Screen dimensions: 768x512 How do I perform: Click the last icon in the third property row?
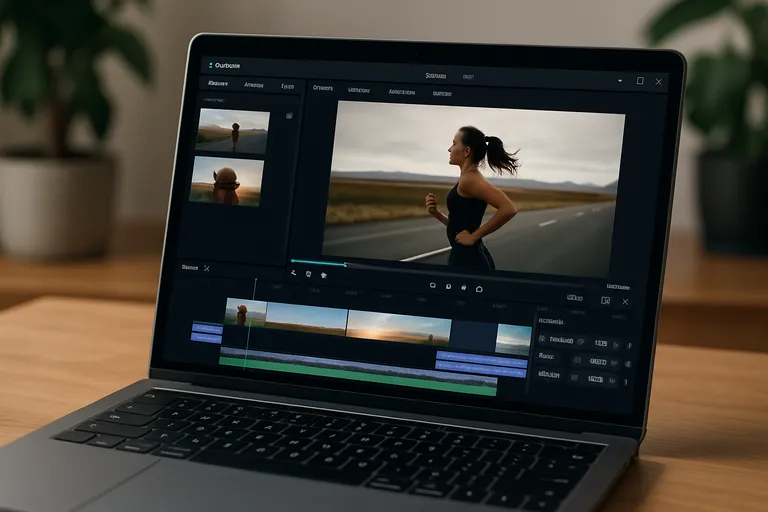coord(625,382)
